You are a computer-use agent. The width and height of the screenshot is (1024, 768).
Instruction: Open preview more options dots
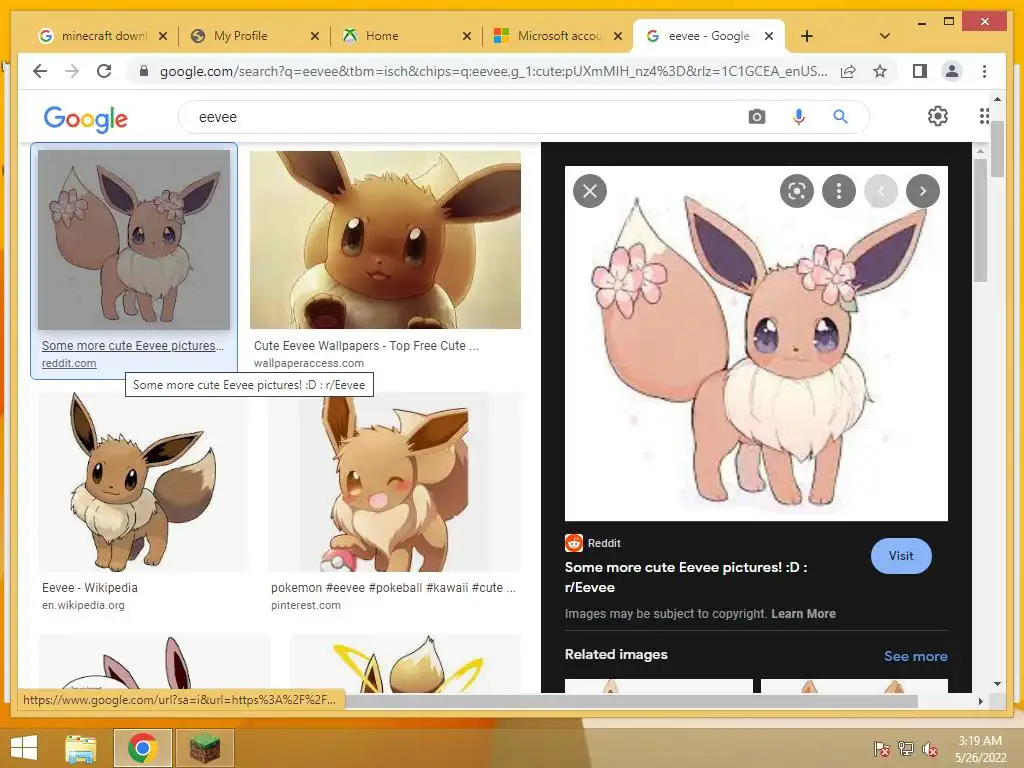pyautogui.click(x=839, y=191)
